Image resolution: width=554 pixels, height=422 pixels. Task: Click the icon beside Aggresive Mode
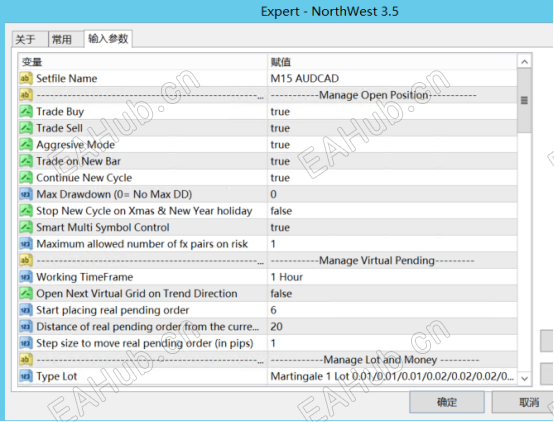(x=26, y=145)
